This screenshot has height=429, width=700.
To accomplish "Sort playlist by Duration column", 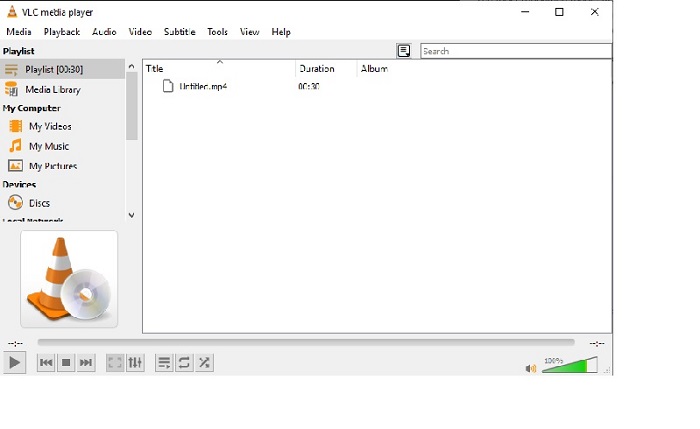I will 326,69.
